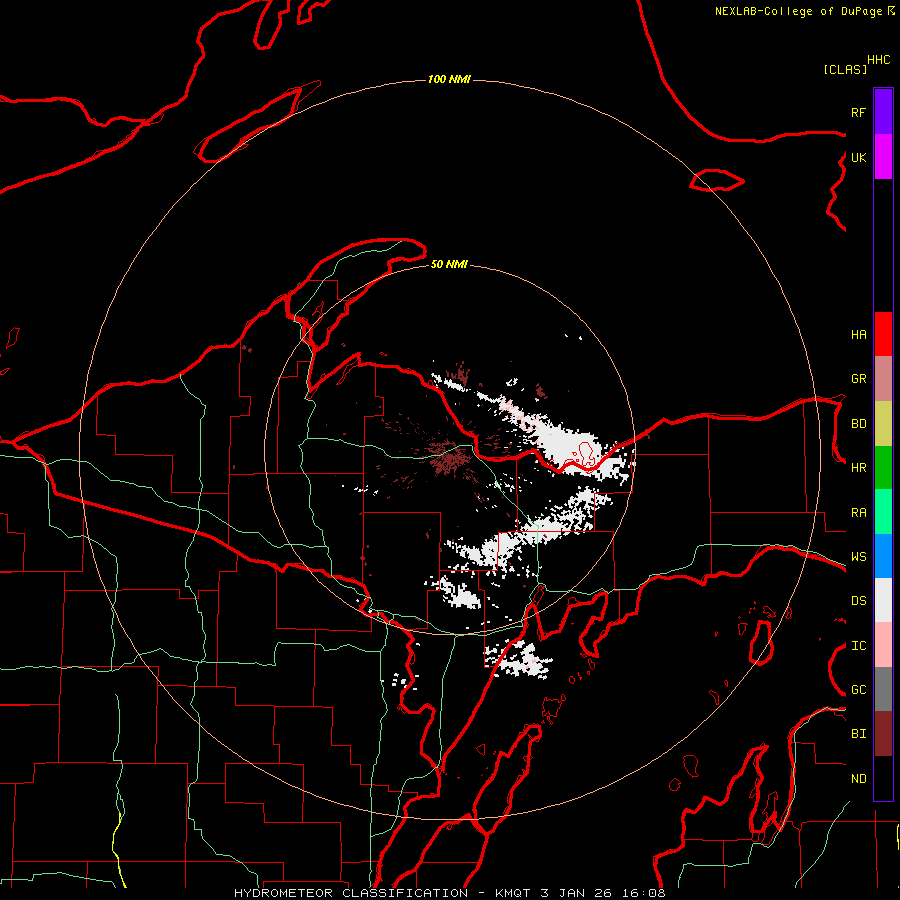Click the light pink IC legend block
Image resolution: width=900 pixels, height=900 pixels.
pyautogui.click(x=883, y=645)
